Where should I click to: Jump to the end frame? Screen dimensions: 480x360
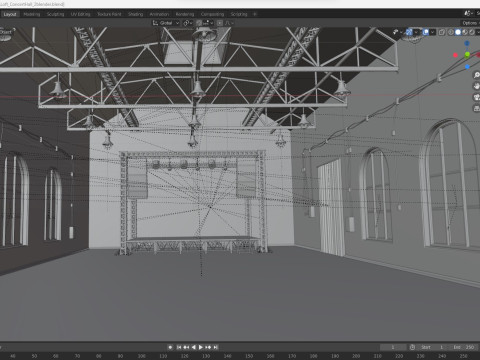[x=216, y=347]
